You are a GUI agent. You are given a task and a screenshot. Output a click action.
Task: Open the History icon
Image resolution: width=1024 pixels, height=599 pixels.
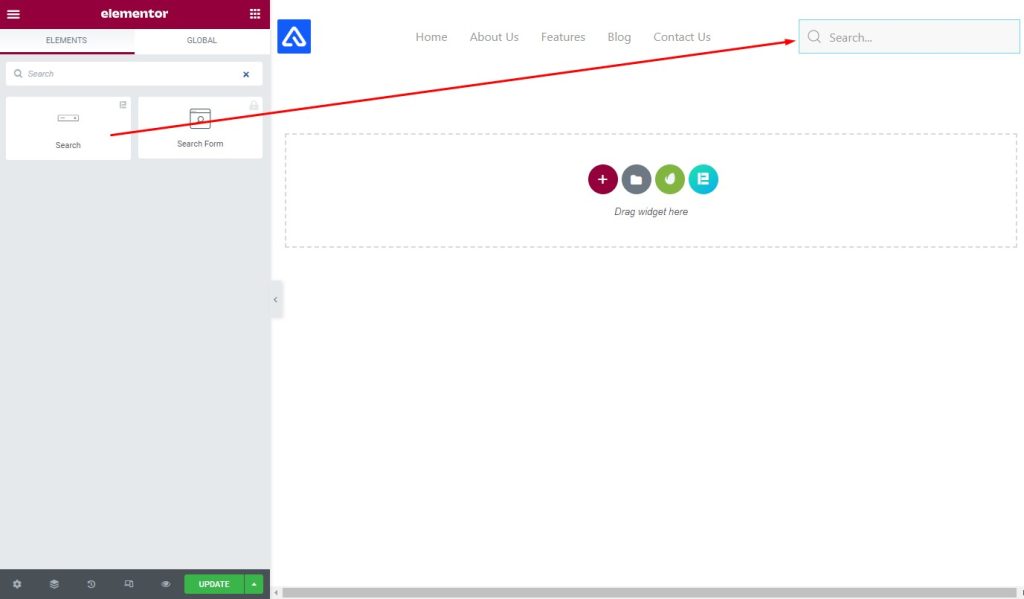(x=91, y=584)
